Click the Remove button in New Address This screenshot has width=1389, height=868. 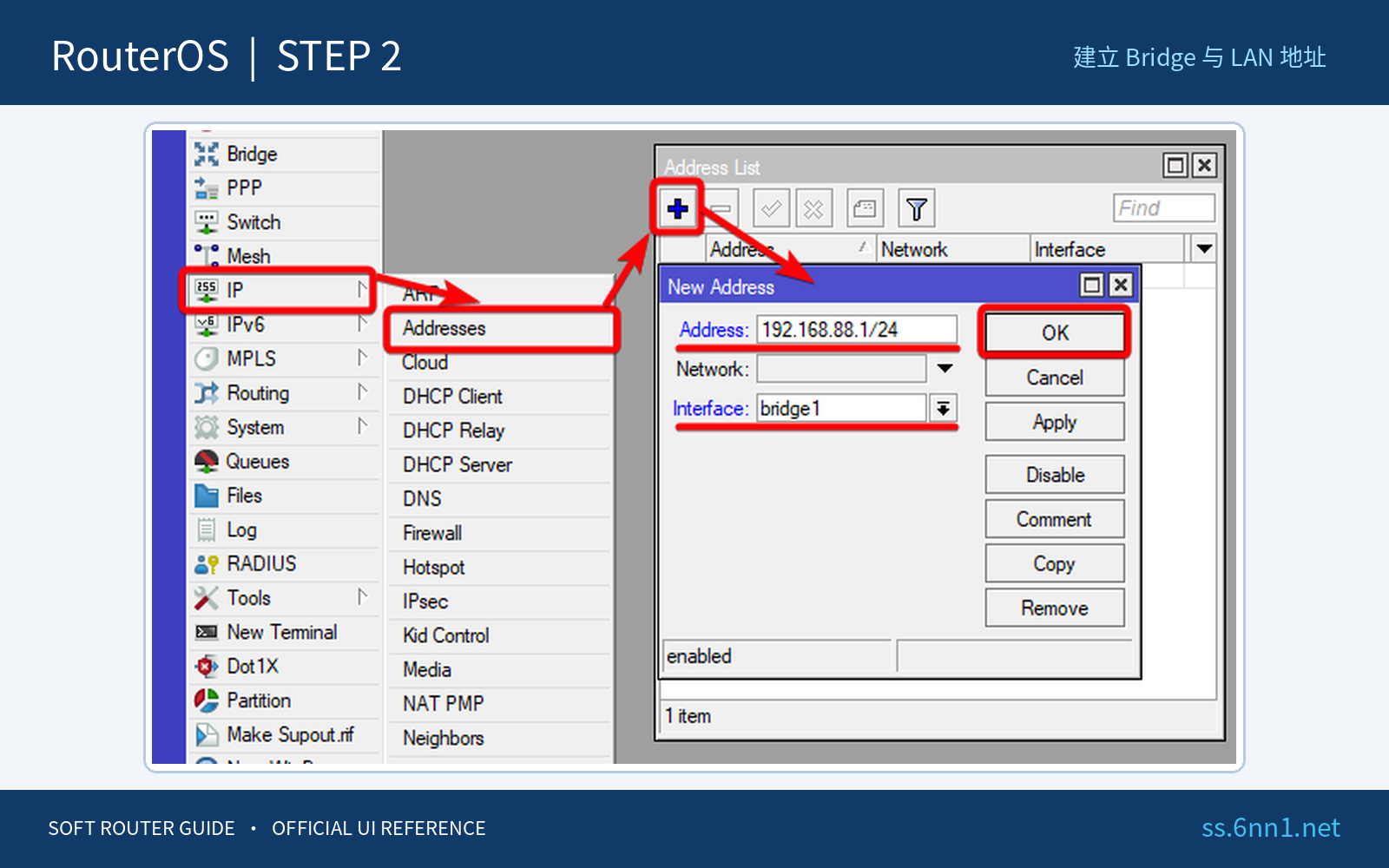1055,608
